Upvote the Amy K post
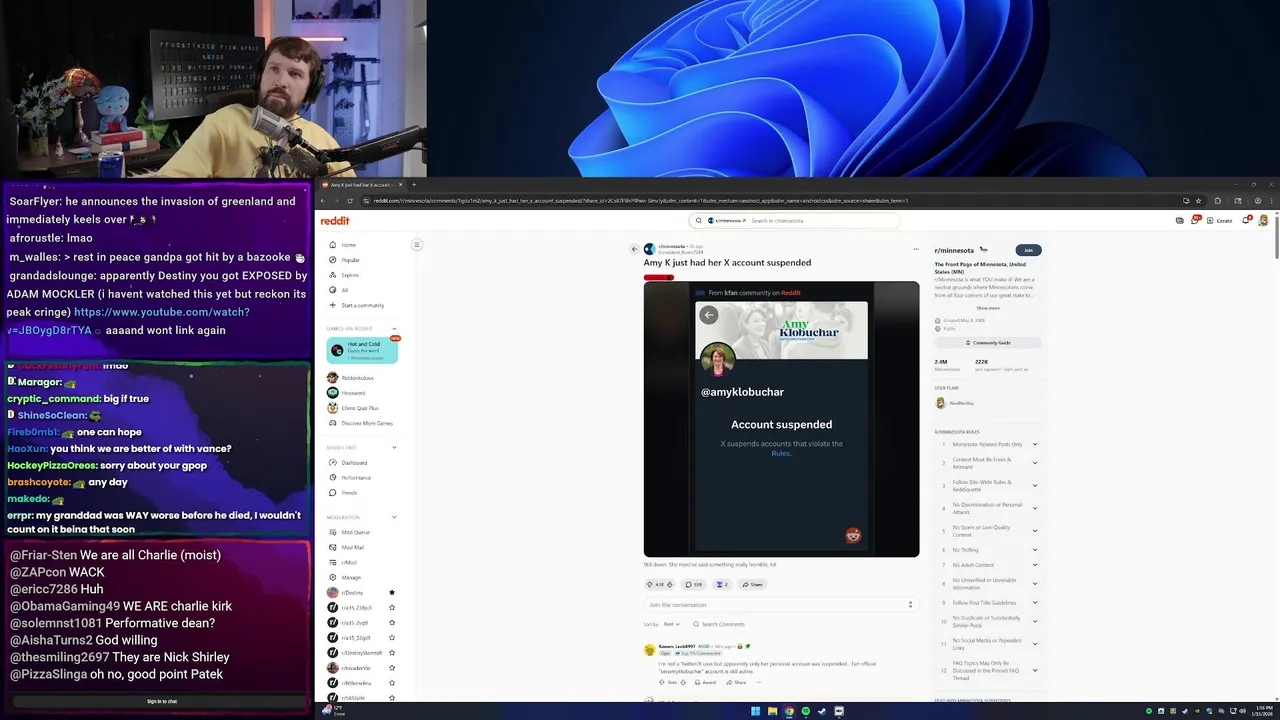Viewport: 1280px width, 720px height. (x=651, y=584)
